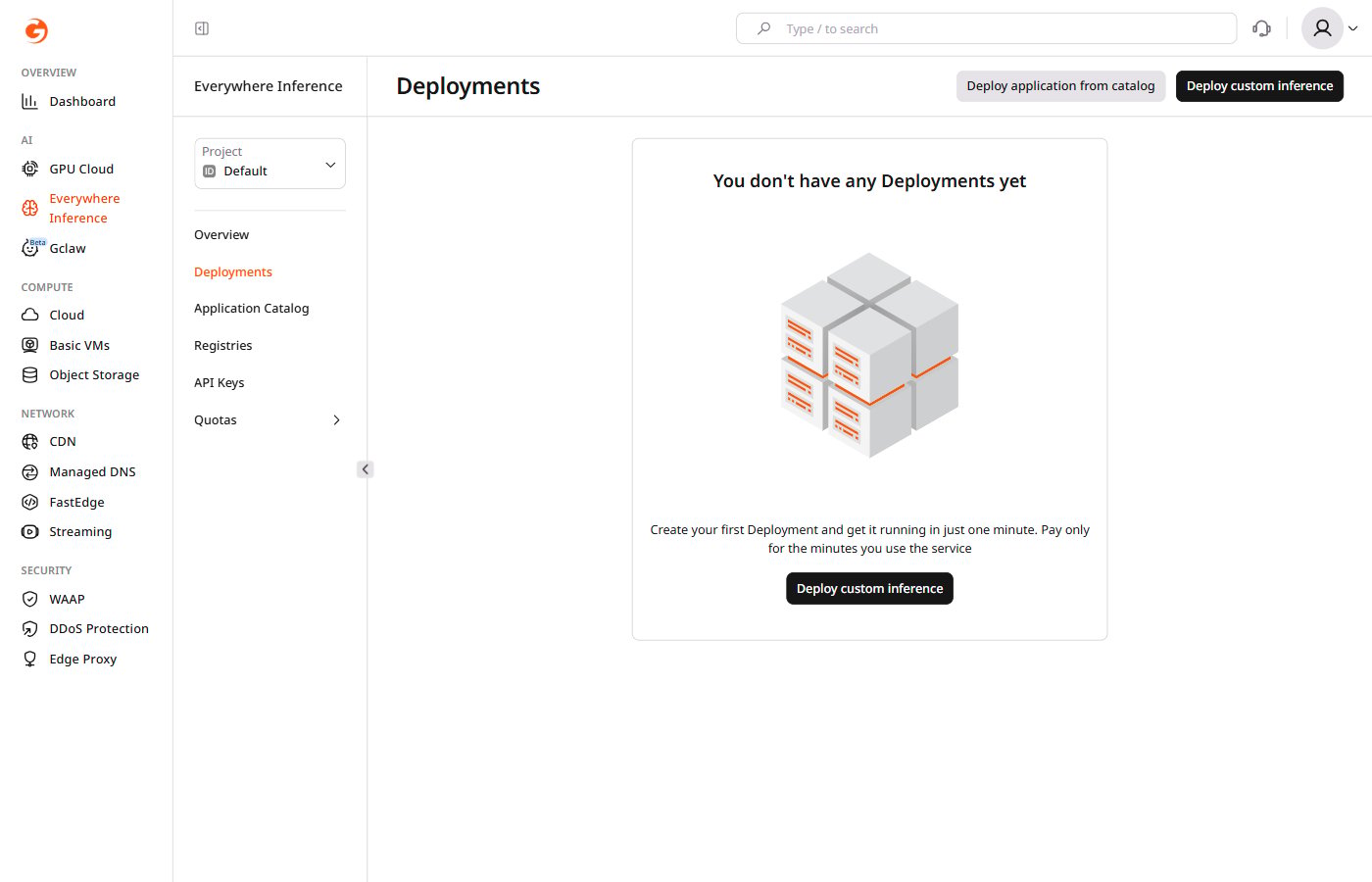Click the Managed DNS icon

(x=30, y=471)
